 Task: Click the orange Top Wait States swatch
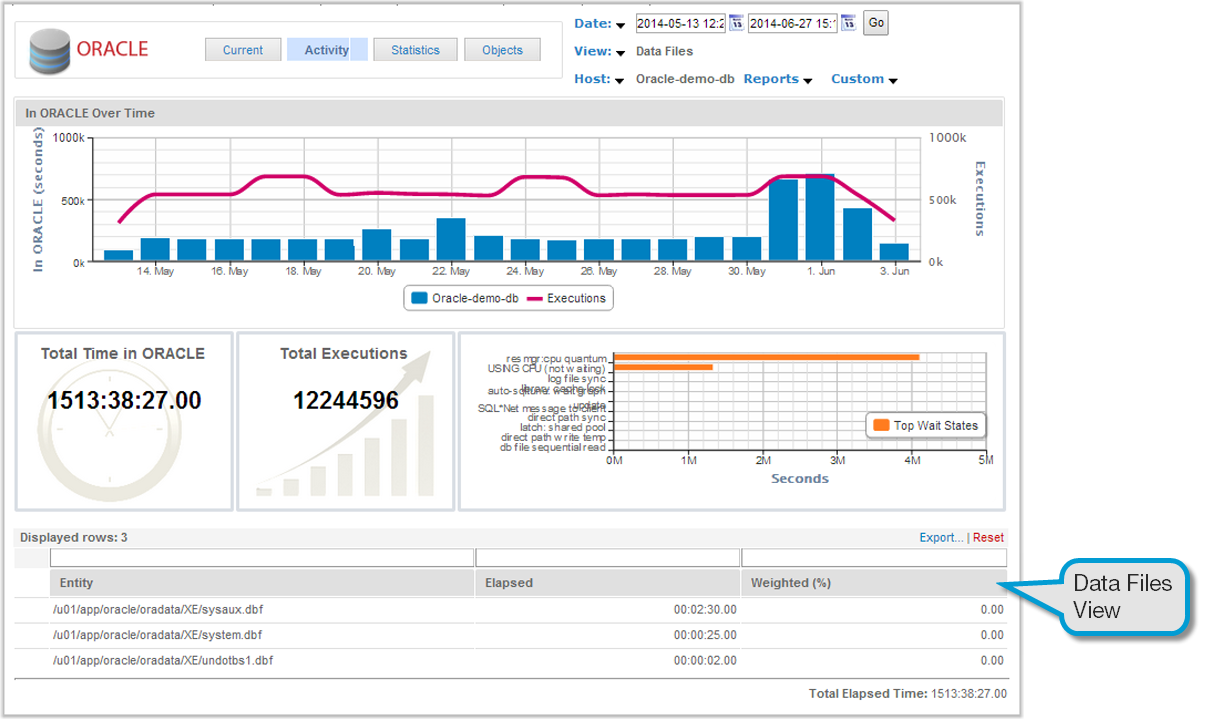881,425
